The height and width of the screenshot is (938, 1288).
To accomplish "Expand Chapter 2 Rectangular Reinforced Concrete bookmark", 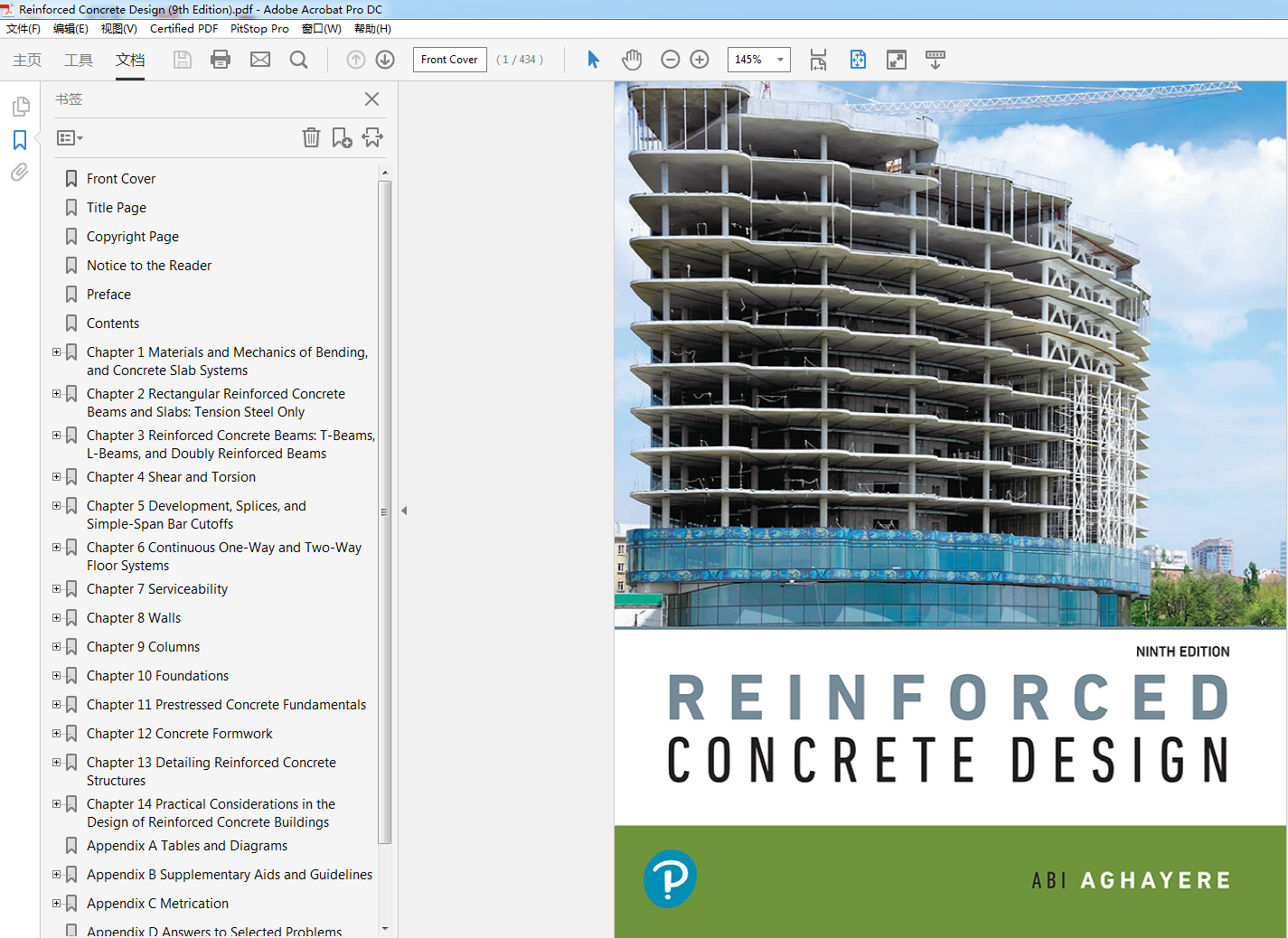I will [x=57, y=394].
